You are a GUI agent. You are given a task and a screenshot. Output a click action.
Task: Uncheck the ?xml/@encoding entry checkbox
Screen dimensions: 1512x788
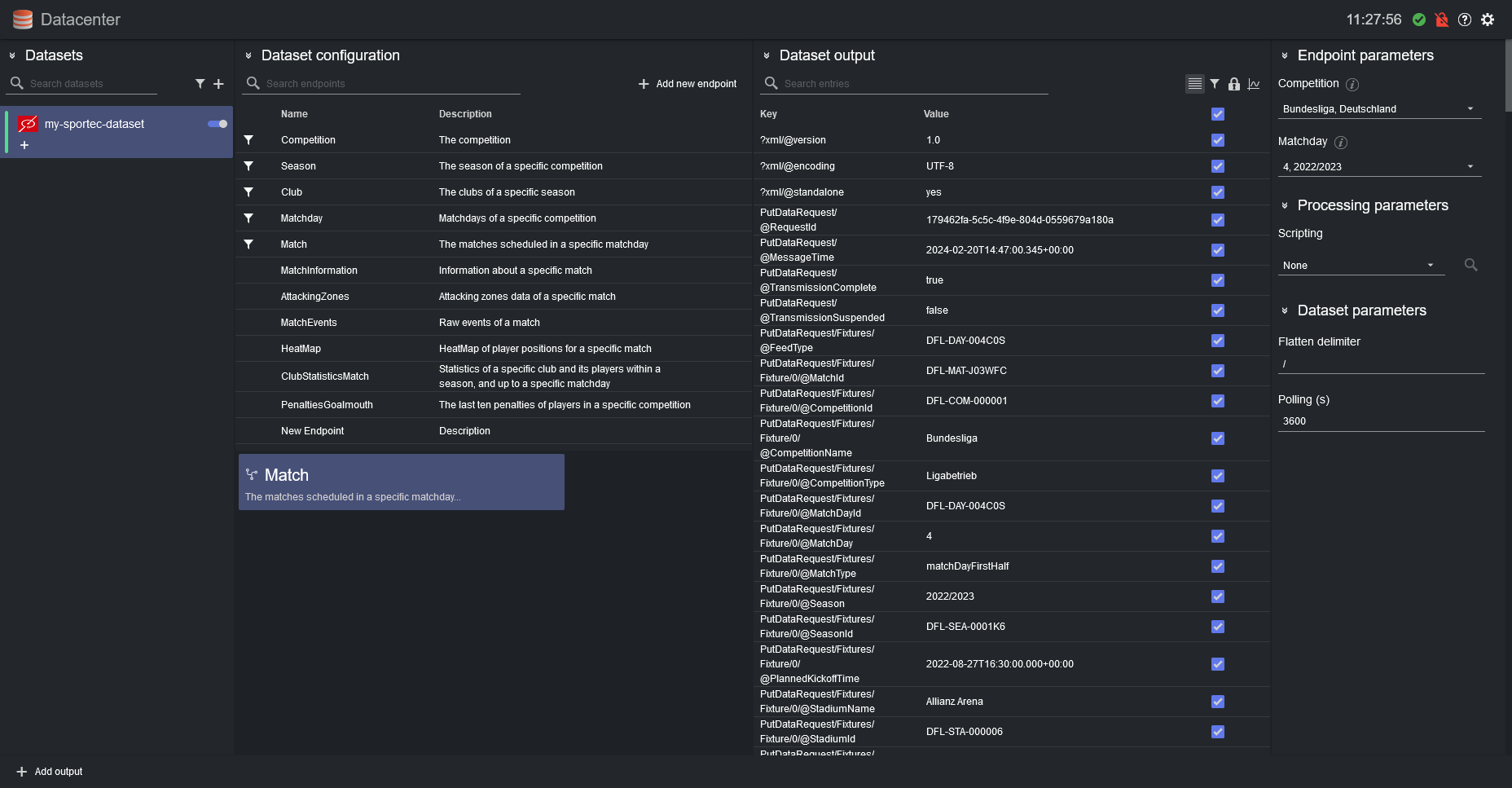pyautogui.click(x=1218, y=166)
